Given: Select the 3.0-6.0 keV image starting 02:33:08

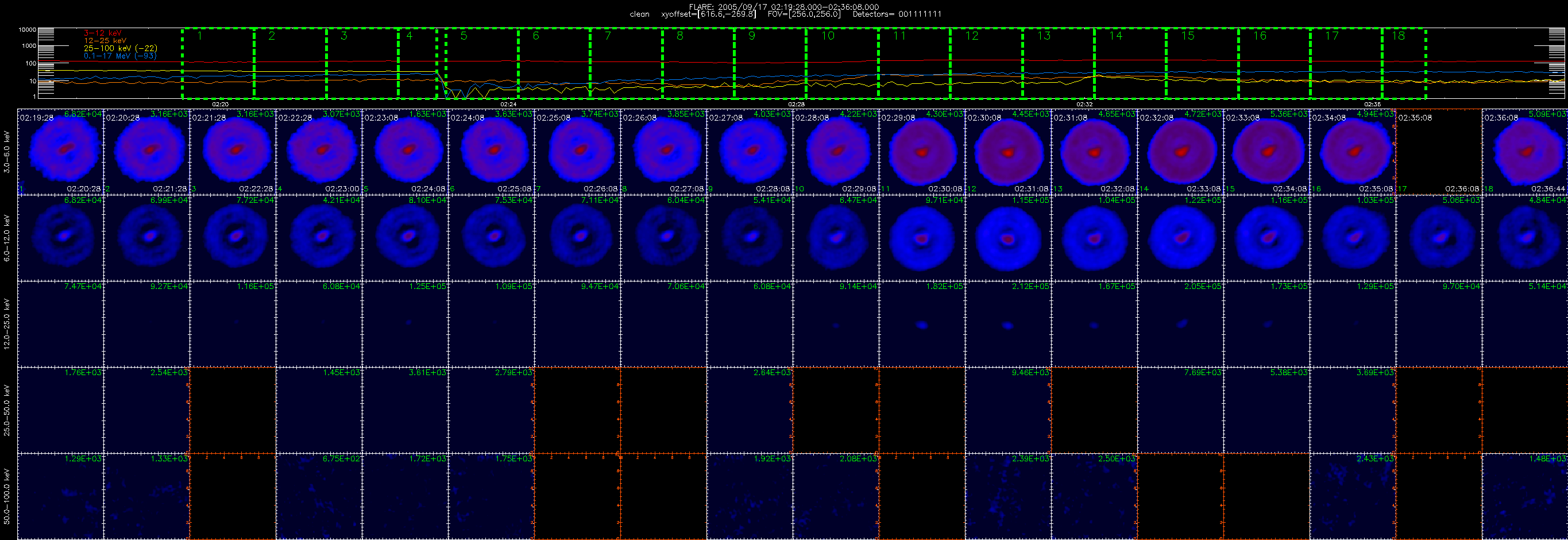Looking at the screenshot, I should [x=1266, y=152].
